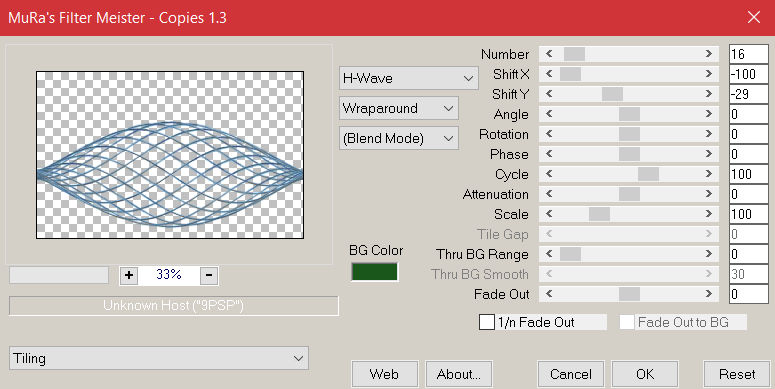Increase Number with right arrow
This screenshot has height=389, width=775.
(x=709, y=54)
